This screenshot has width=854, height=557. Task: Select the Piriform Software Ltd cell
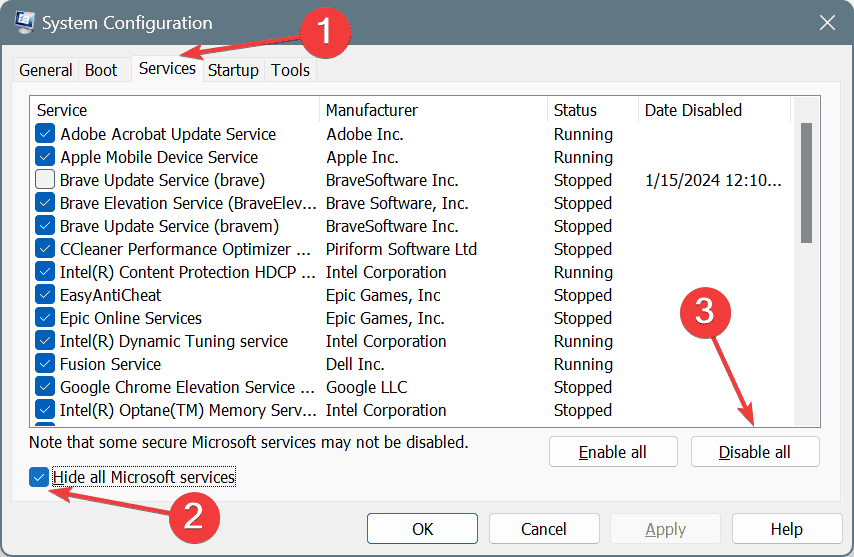(x=401, y=249)
